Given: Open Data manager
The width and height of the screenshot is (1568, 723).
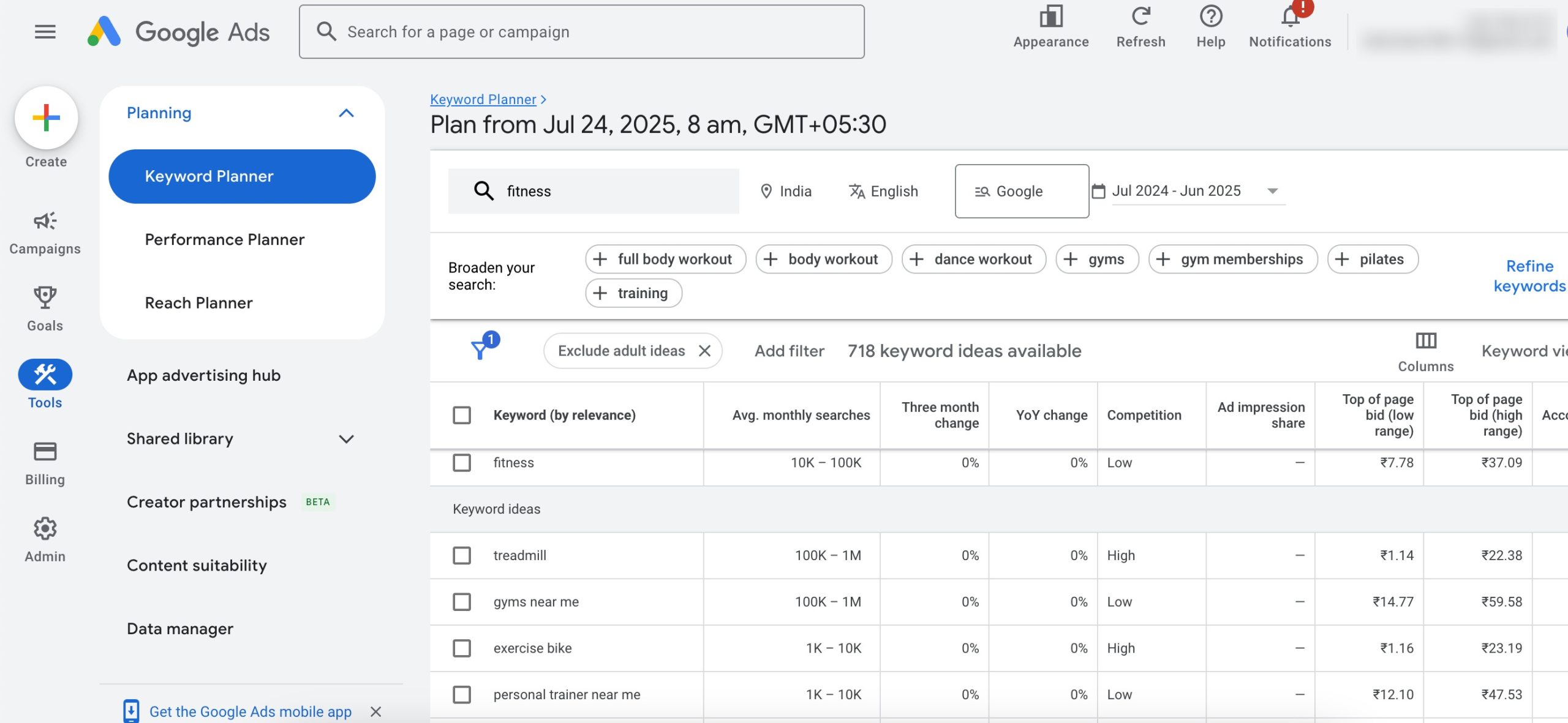Looking at the screenshot, I should tap(180, 629).
